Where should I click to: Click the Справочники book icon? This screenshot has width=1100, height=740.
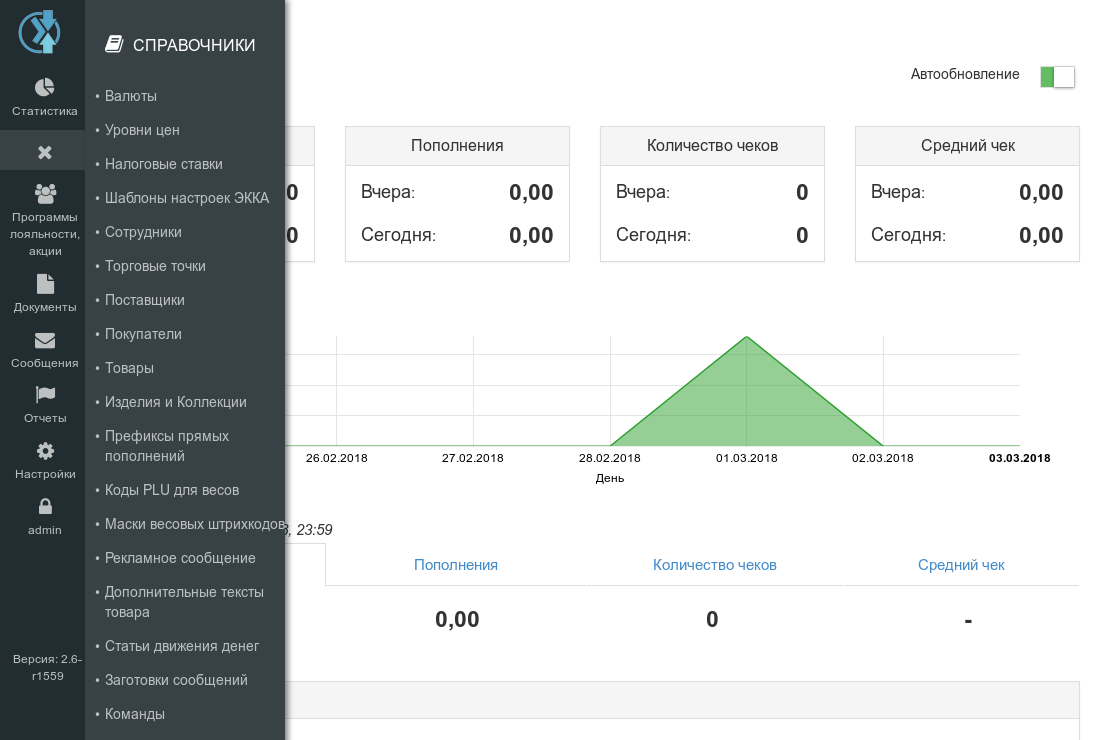point(114,44)
